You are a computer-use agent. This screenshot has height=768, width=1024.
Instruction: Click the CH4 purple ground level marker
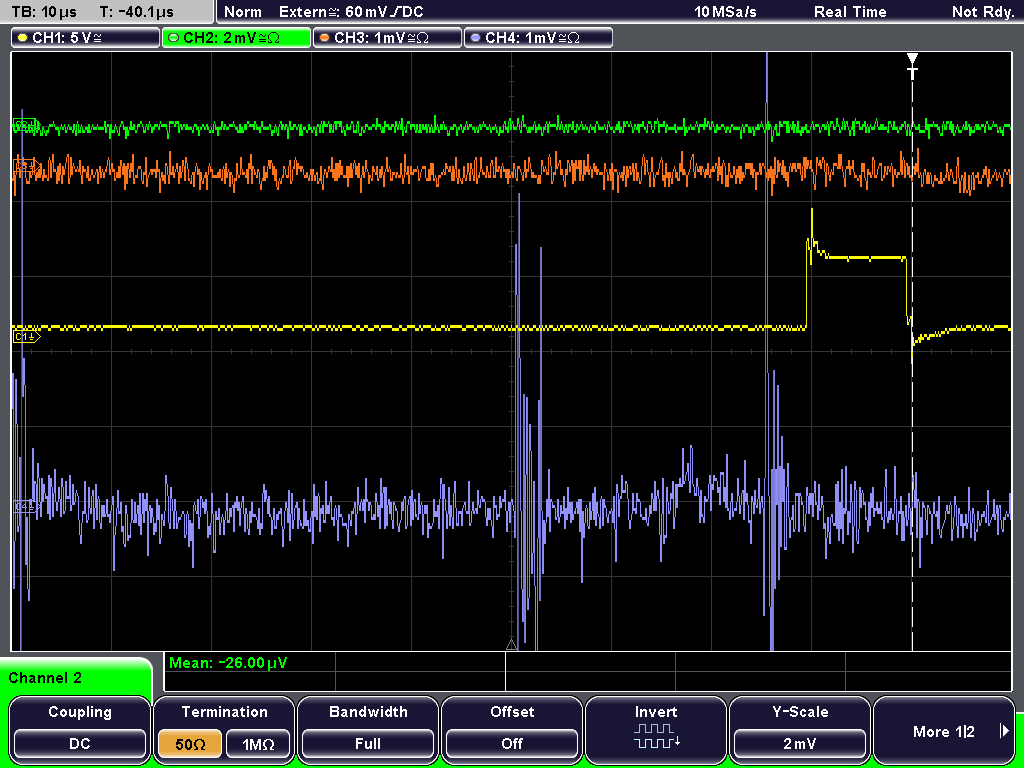pos(25,506)
